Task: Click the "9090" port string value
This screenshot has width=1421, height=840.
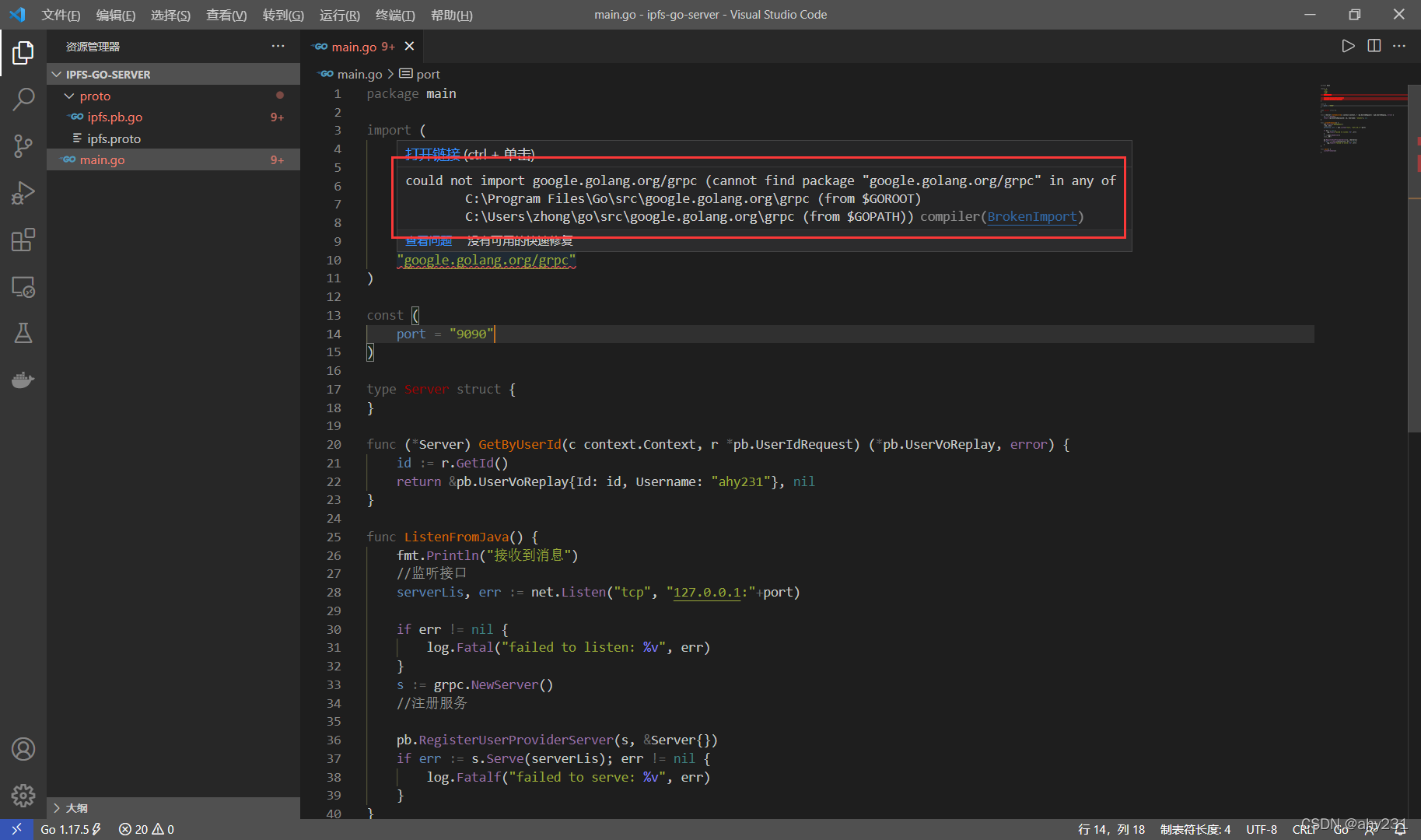Action: pos(471,334)
